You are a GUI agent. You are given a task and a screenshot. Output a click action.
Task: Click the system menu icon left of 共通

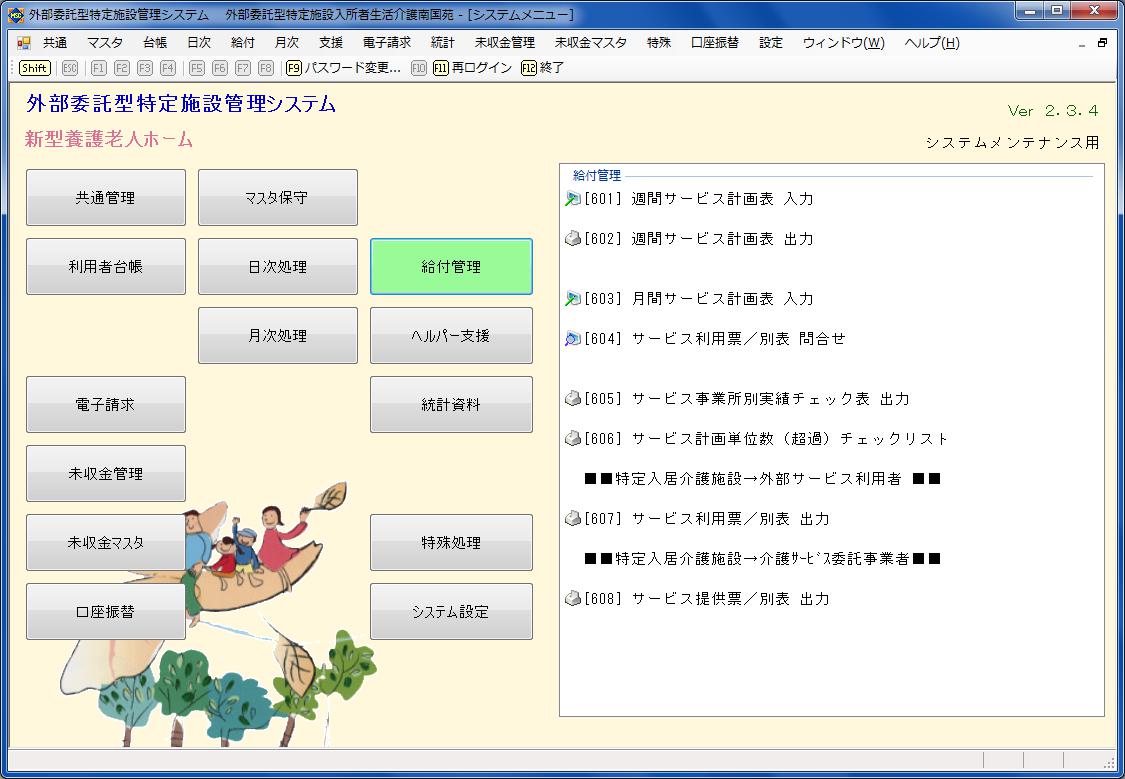pos(24,43)
